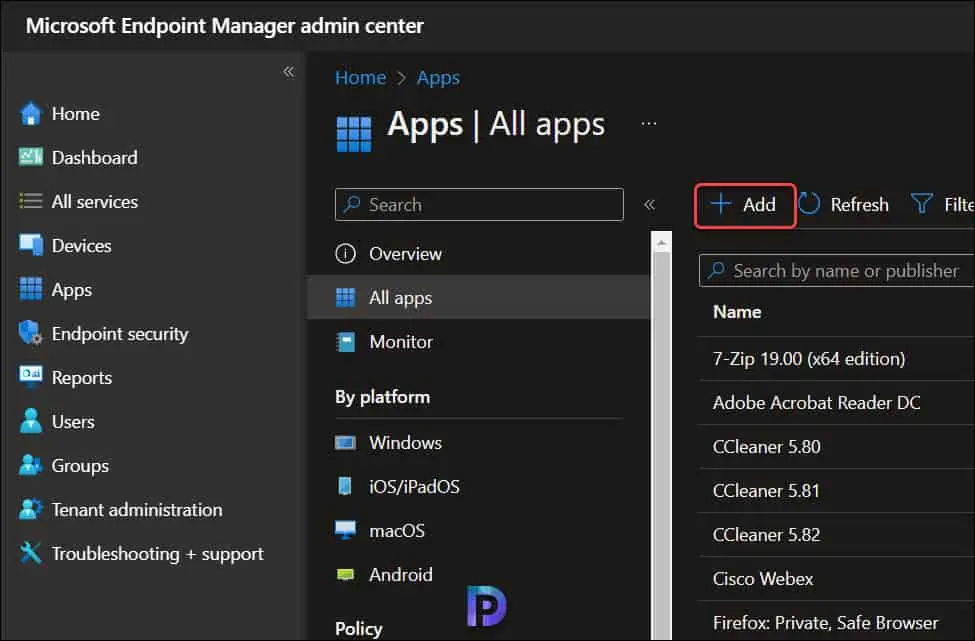Click the All apps grid icon in submenu
This screenshot has width=975, height=641.
tap(345, 298)
